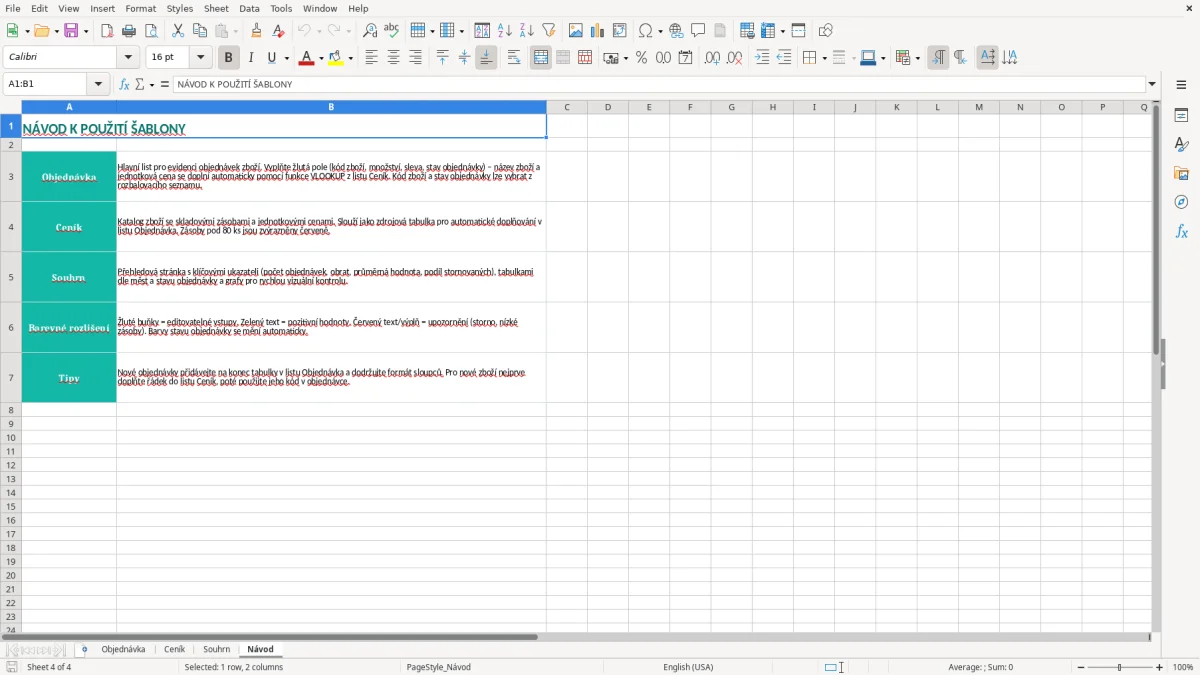Apply the red font color swatch
1200x675 pixels.
[306, 58]
